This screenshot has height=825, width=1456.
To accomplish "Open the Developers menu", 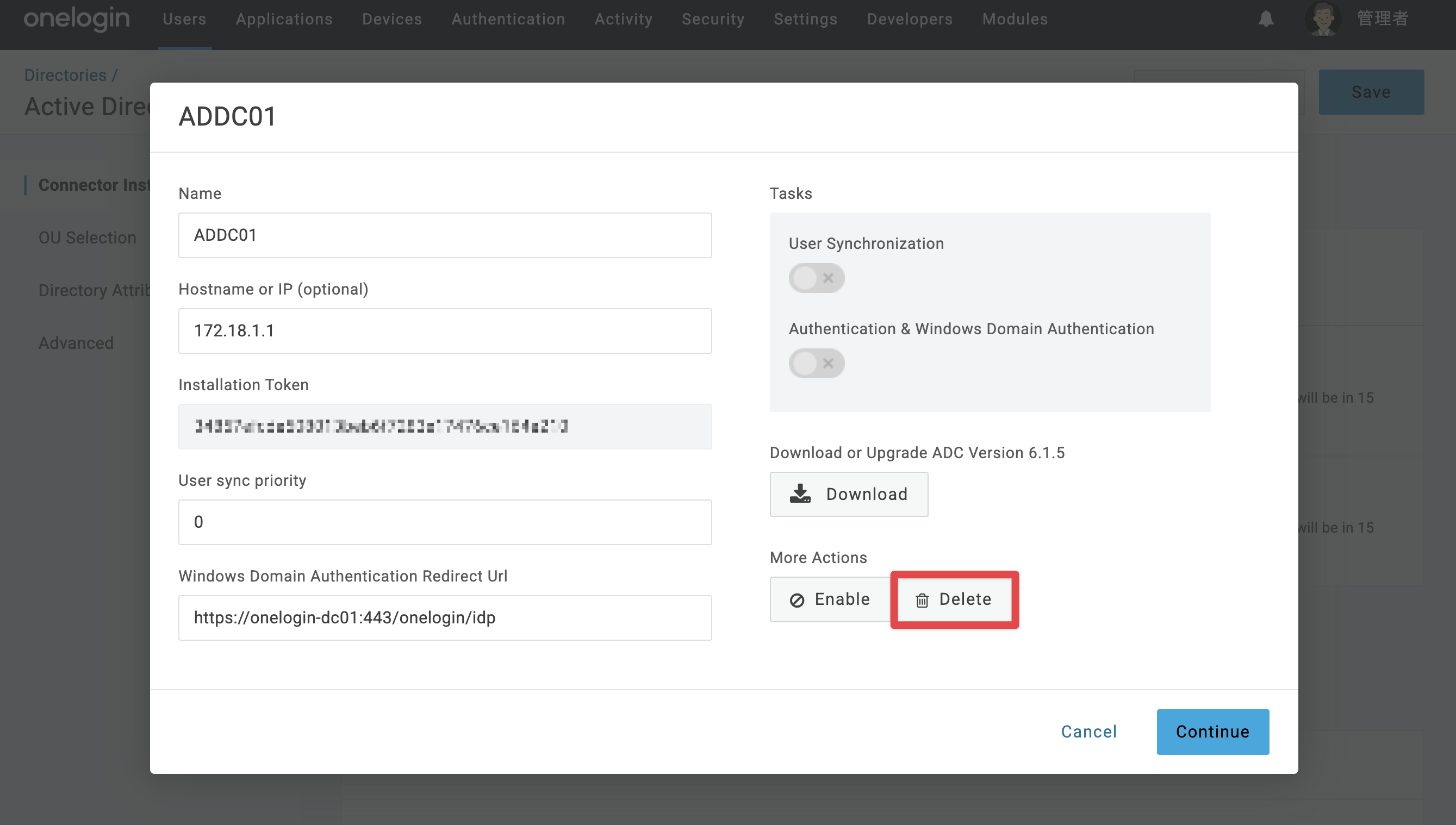I will [910, 19].
